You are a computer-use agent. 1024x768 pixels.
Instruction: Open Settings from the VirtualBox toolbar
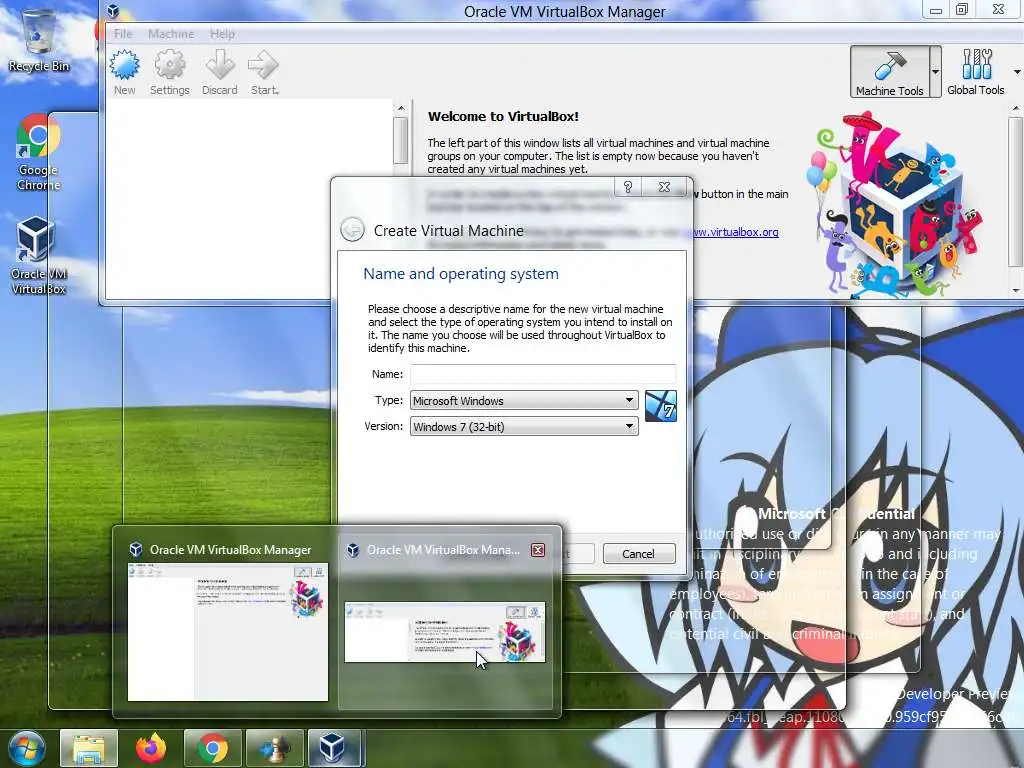click(170, 72)
